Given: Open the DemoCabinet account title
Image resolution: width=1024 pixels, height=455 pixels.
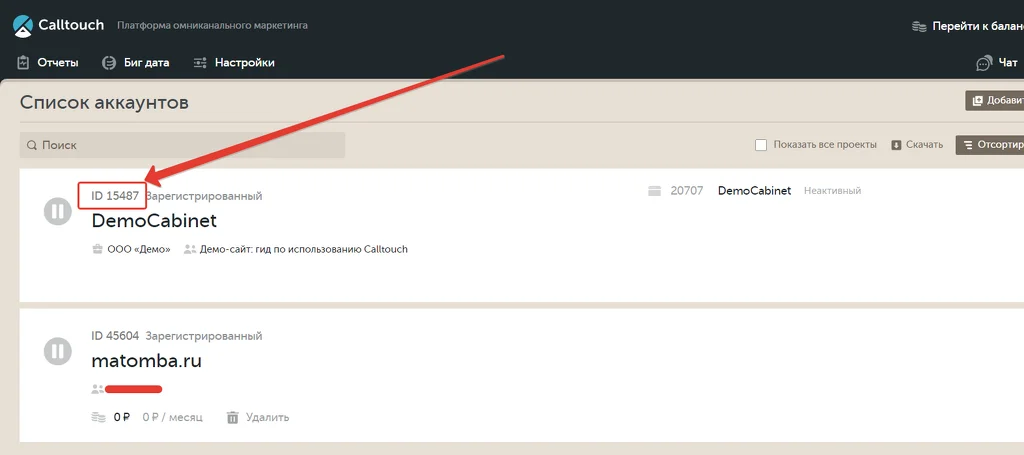Looking at the screenshot, I should [154, 221].
